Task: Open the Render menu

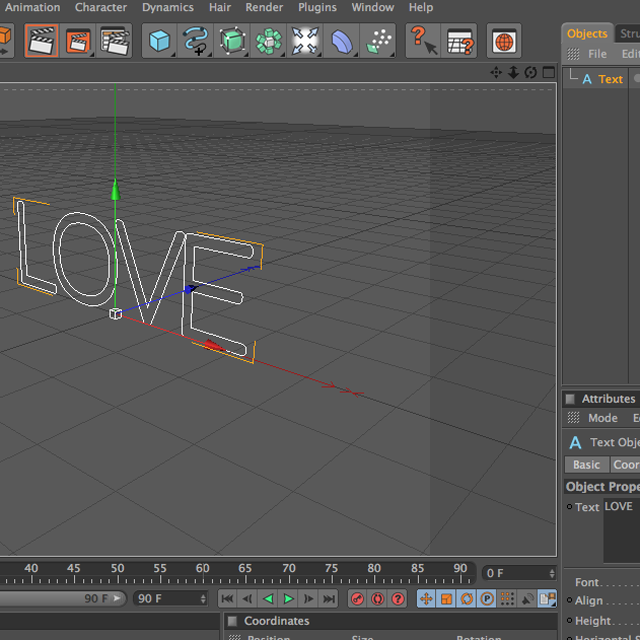Action: pos(264,7)
